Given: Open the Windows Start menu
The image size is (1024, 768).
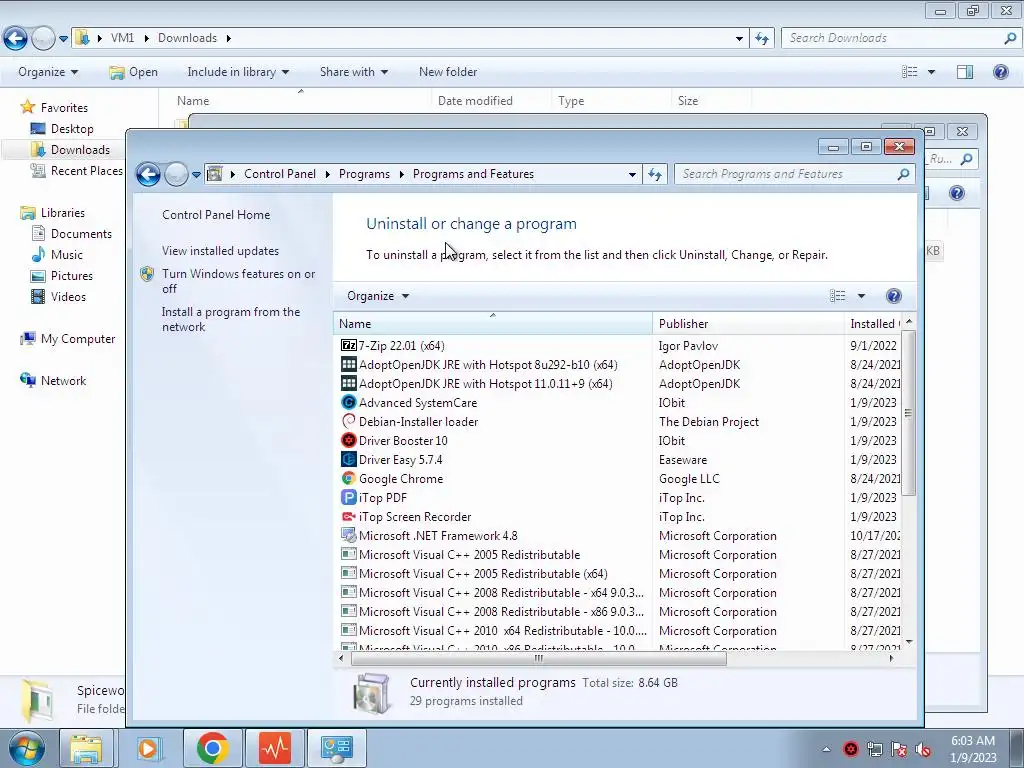Looking at the screenshot, I should (x=26, y=748).
